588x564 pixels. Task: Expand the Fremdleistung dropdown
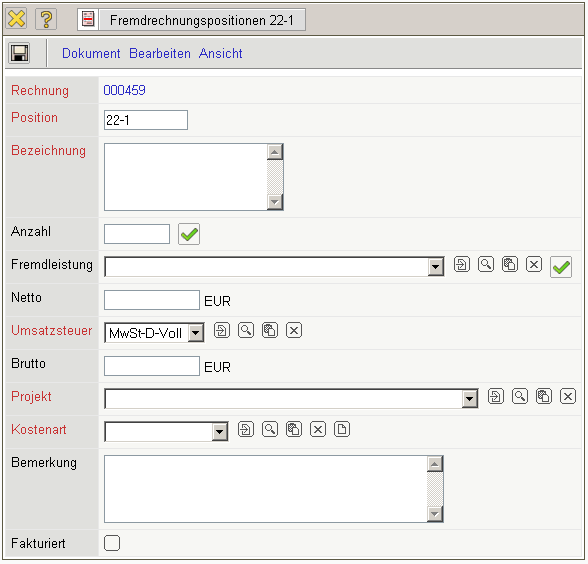(x=436, y=267)
